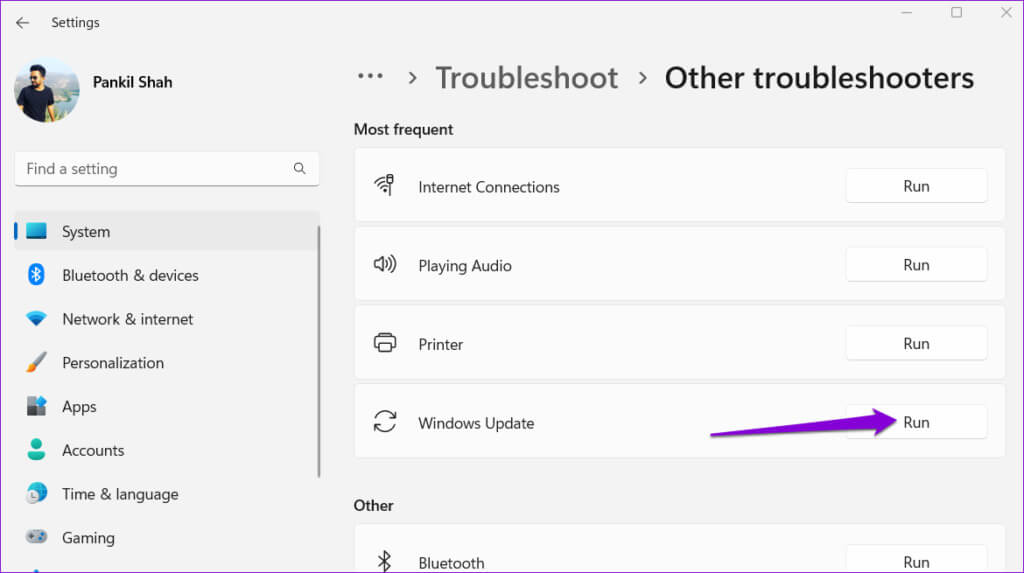Click the System monitor icon
The width and height of the screenshot is (1024, 573).
37,231
